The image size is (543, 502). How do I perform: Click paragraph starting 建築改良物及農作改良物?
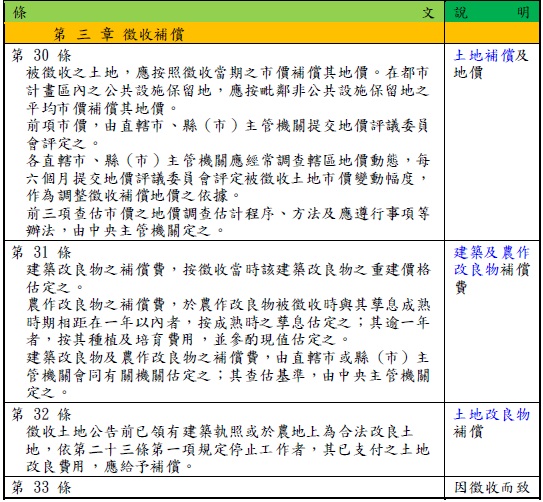coord(228,375)
